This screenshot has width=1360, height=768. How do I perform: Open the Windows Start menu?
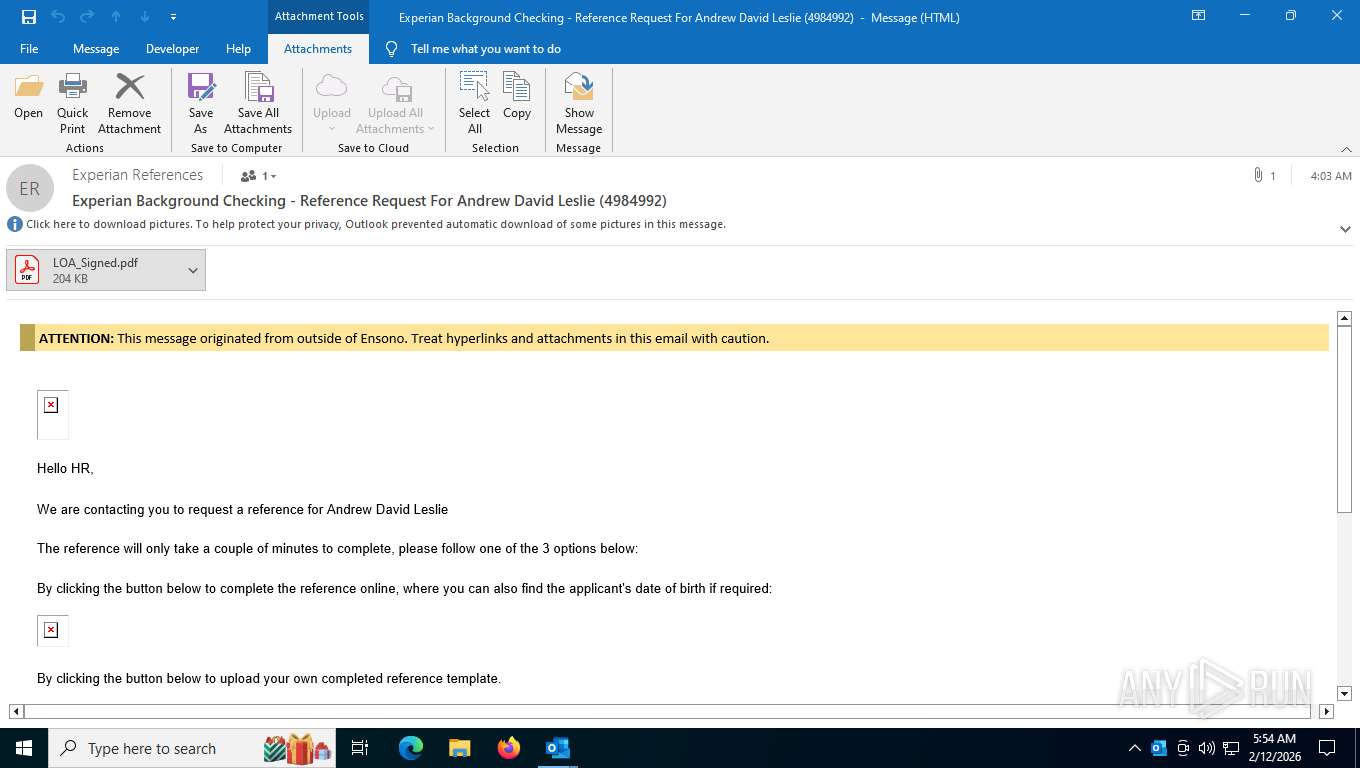(x=23, y=748)
